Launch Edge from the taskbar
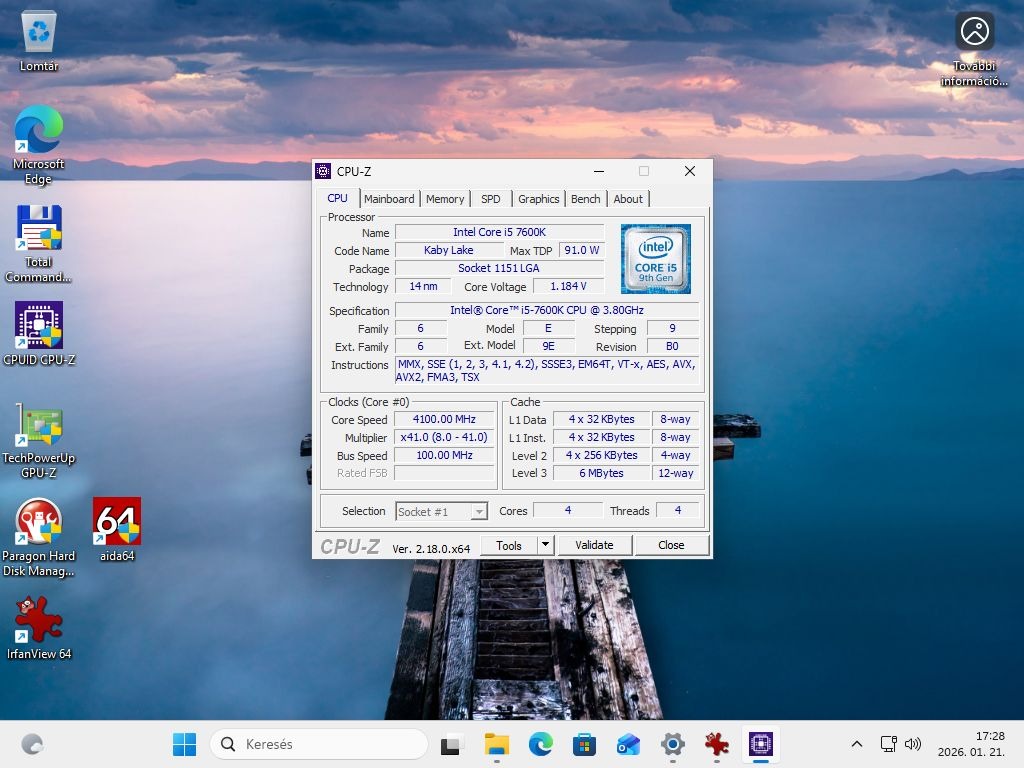 [541, 744]
